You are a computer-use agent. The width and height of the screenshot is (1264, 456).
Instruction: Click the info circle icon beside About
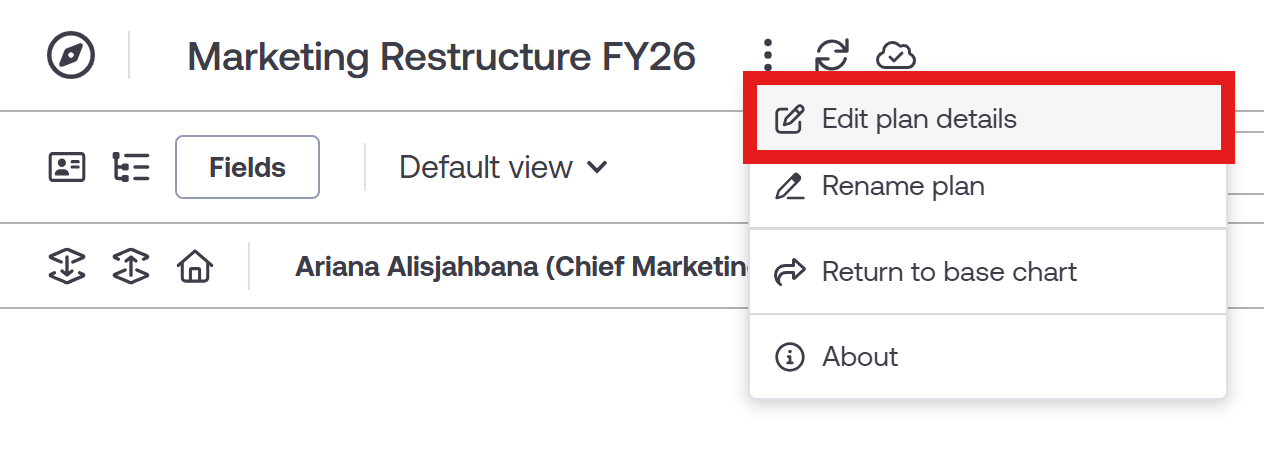coord(790,357)
